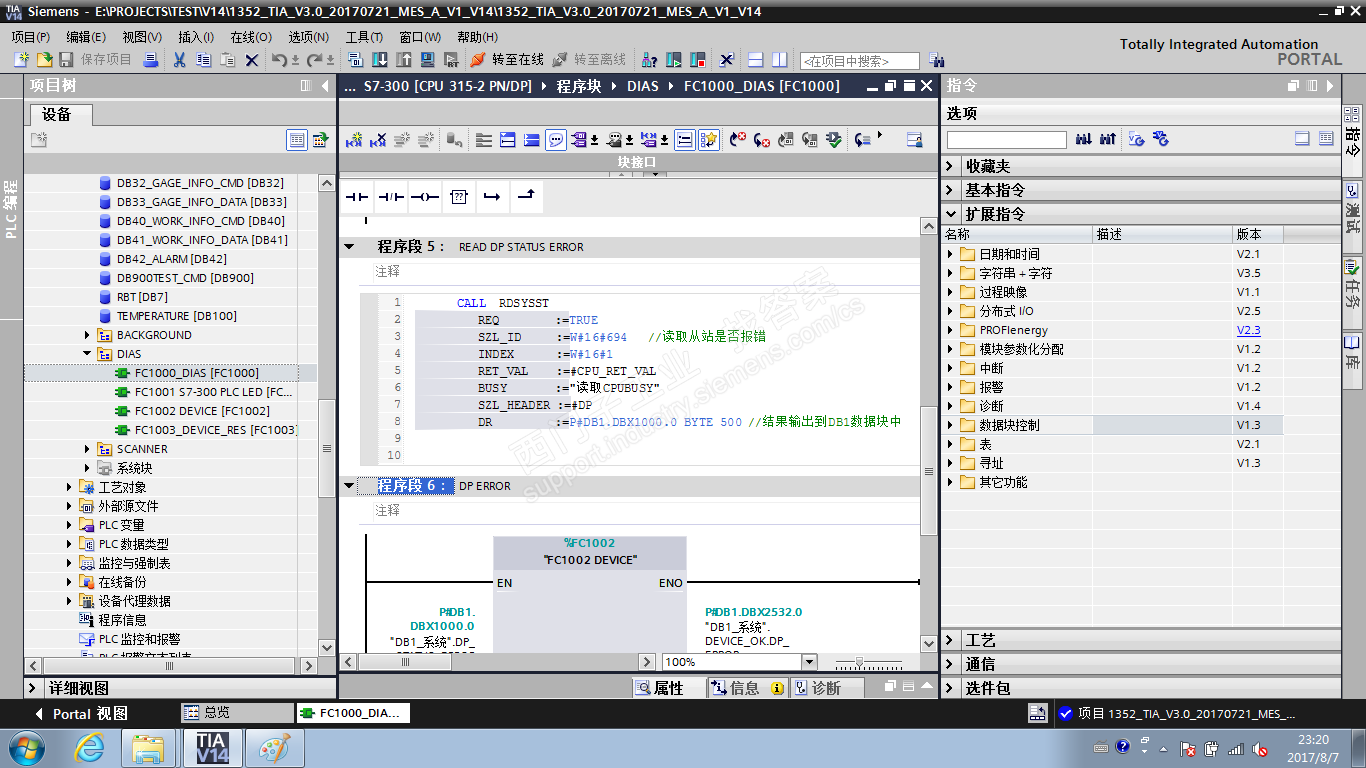Toggle free-form comments display in editor toolbar

[x=557, y=140]
